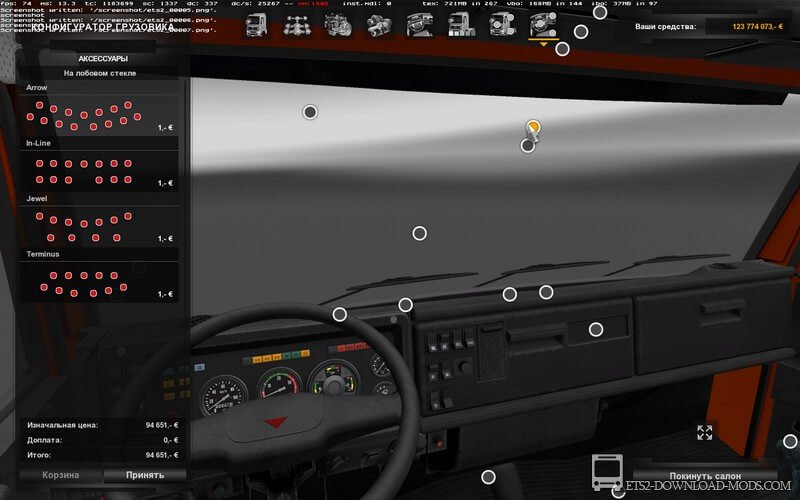Click the Arrow item price 1,- €

[x=165, y=128]
